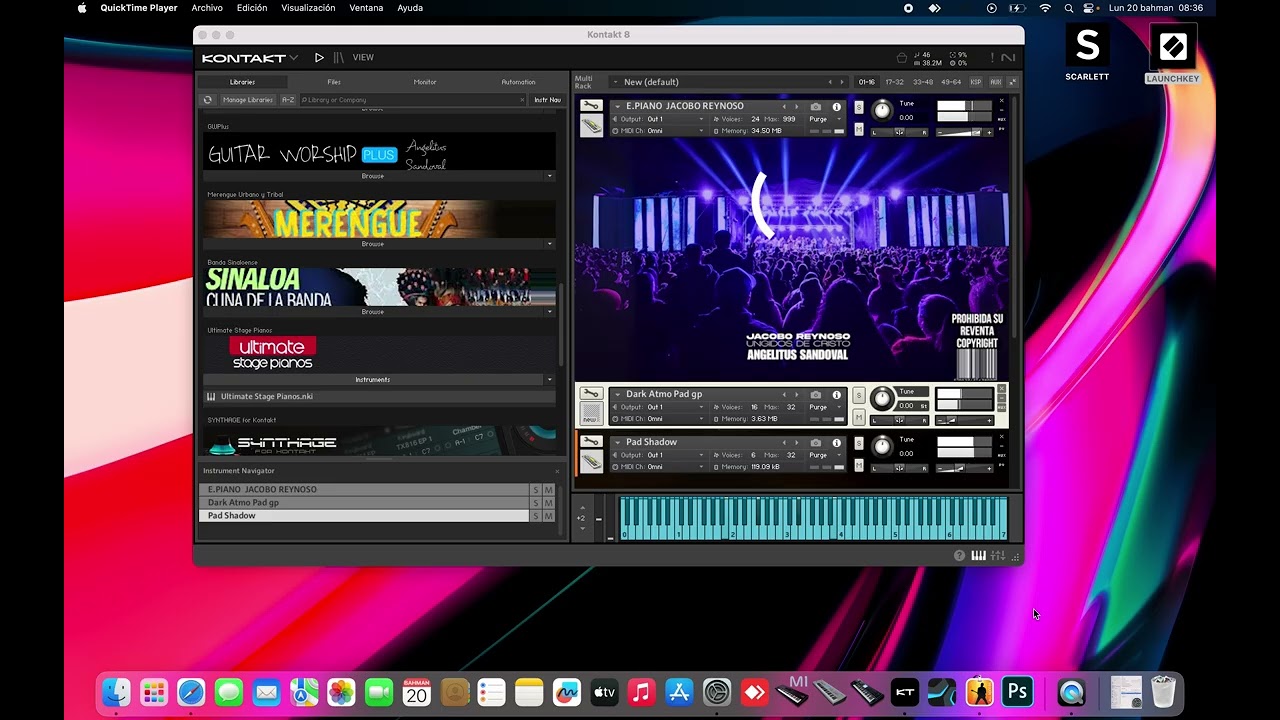Viewport: 1280px width, 720px height.
Task: Select rack page 17-32
Action: [x=894, y=82]
